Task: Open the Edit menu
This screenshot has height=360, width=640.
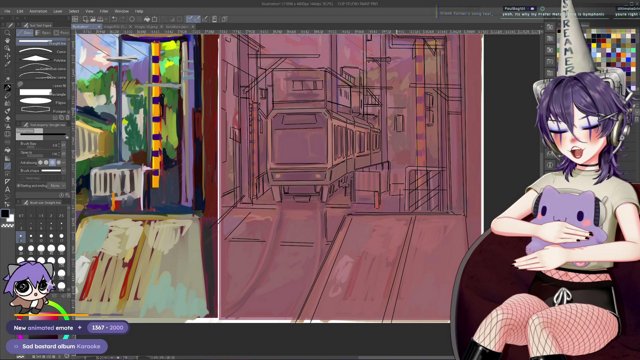Action: pos(20,11)
